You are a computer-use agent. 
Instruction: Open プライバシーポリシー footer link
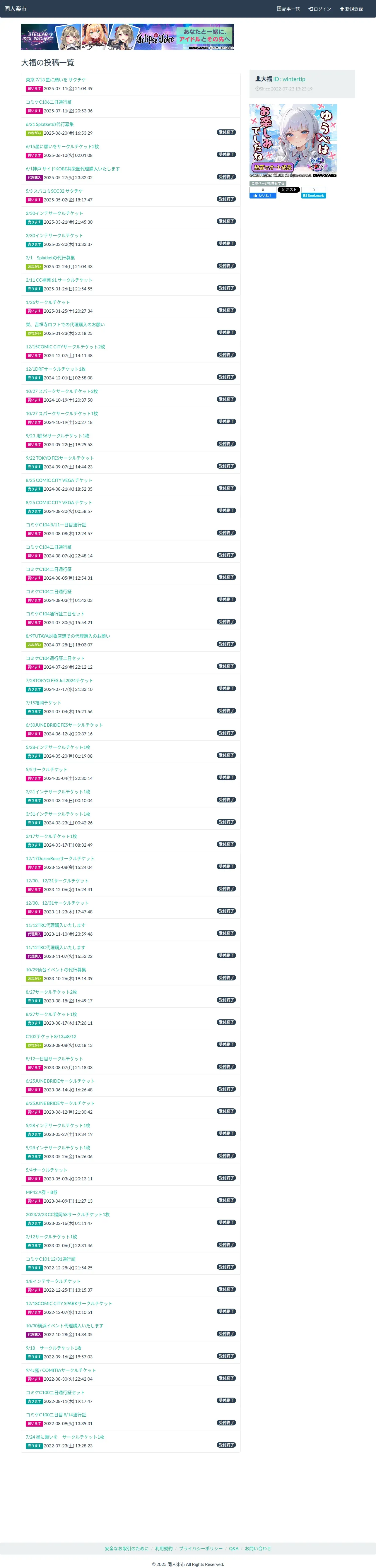click(x=201, y=1548)
